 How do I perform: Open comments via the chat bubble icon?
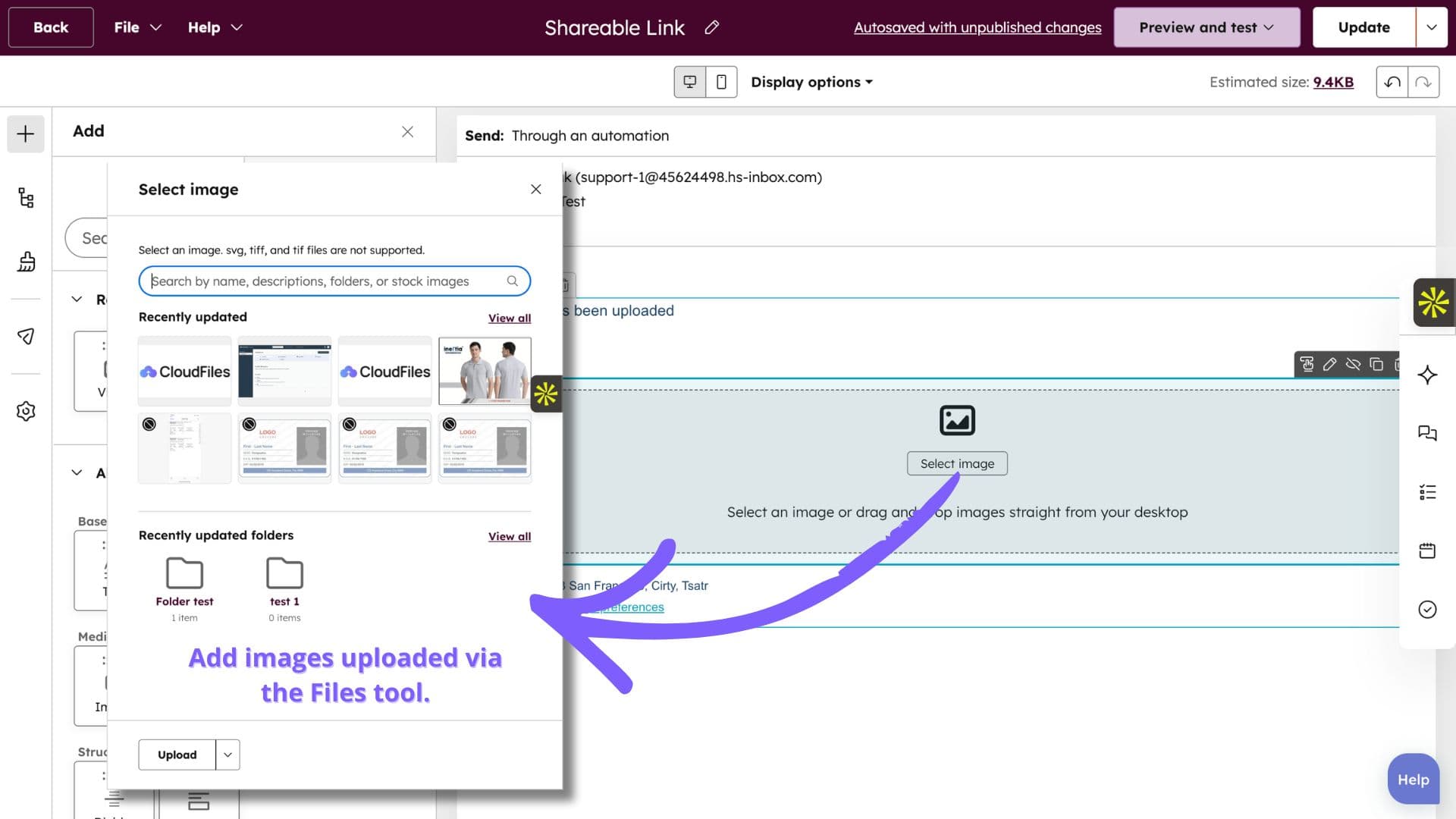[x=1427, y=433]
